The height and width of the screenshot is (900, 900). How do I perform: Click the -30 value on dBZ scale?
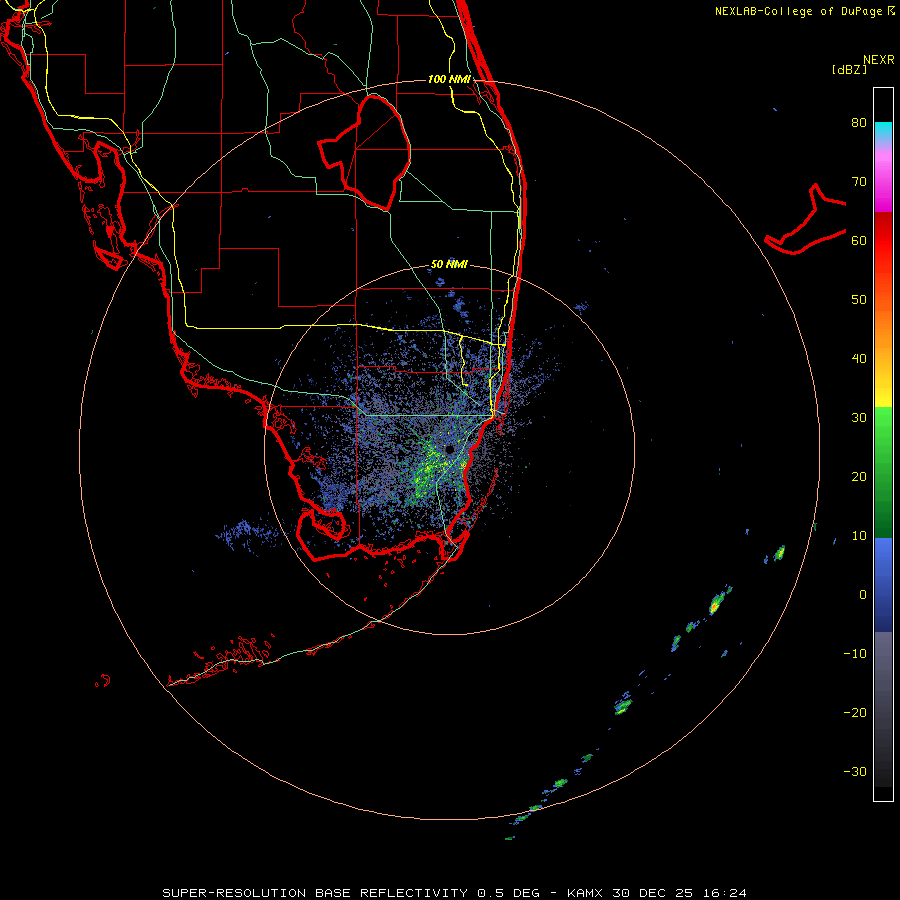(x=855, y=772)
